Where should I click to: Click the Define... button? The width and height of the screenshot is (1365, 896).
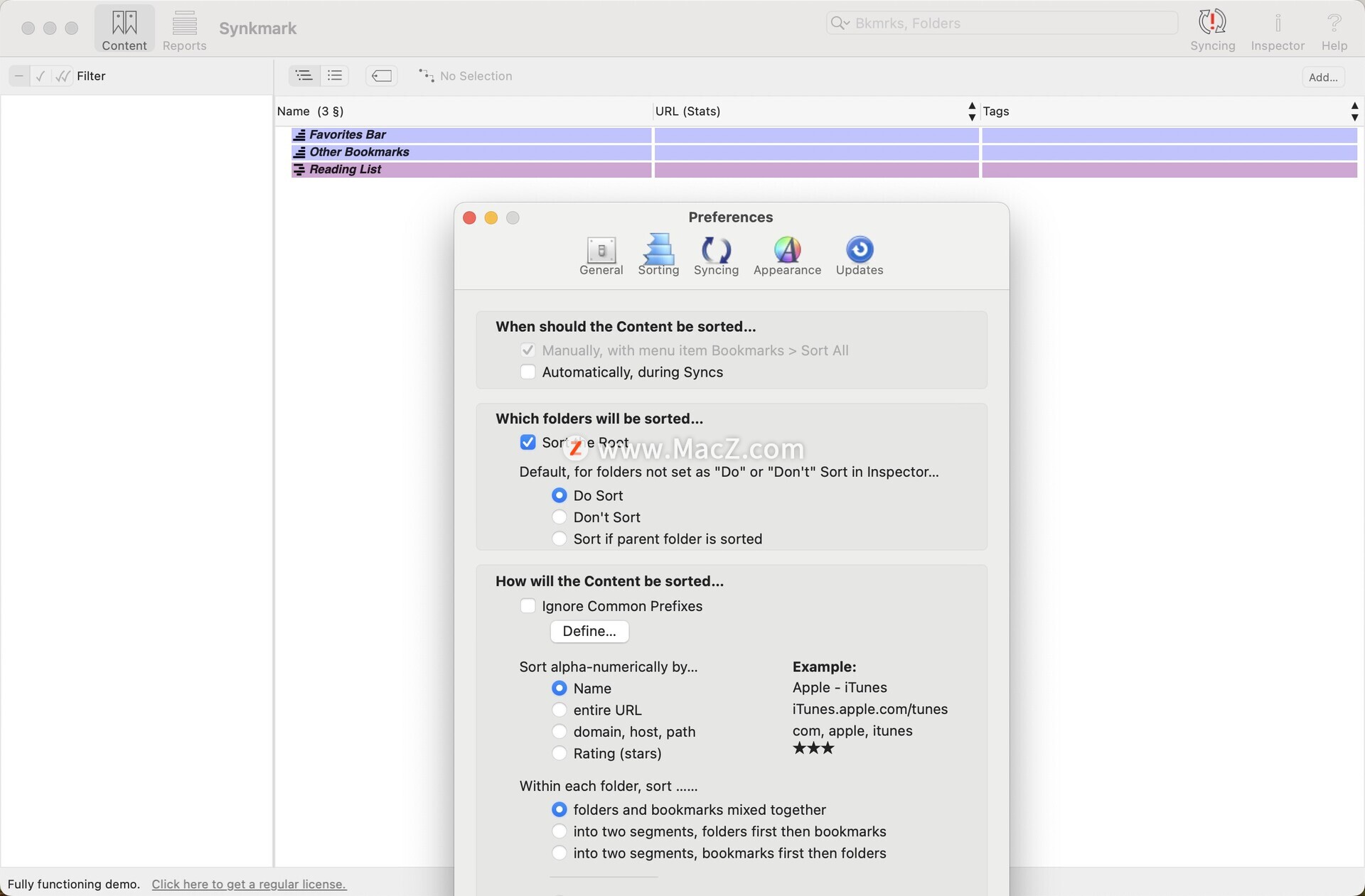[x=589, y=631]
